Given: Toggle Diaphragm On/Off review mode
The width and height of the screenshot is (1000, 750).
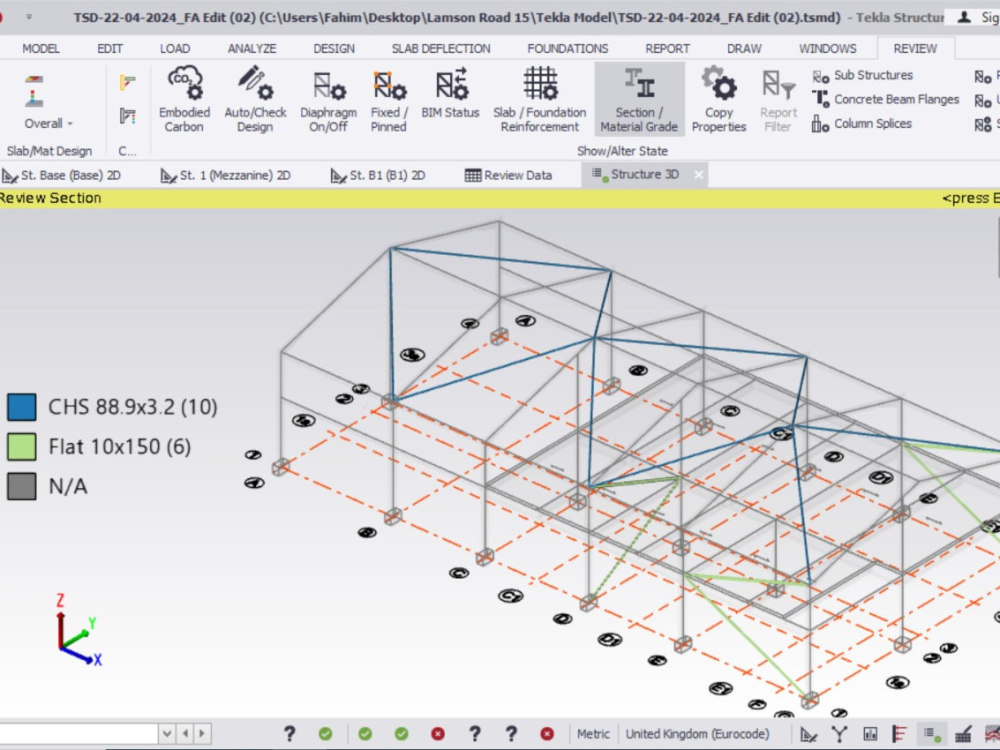Looking at the screenshot, I should point(328,99).
